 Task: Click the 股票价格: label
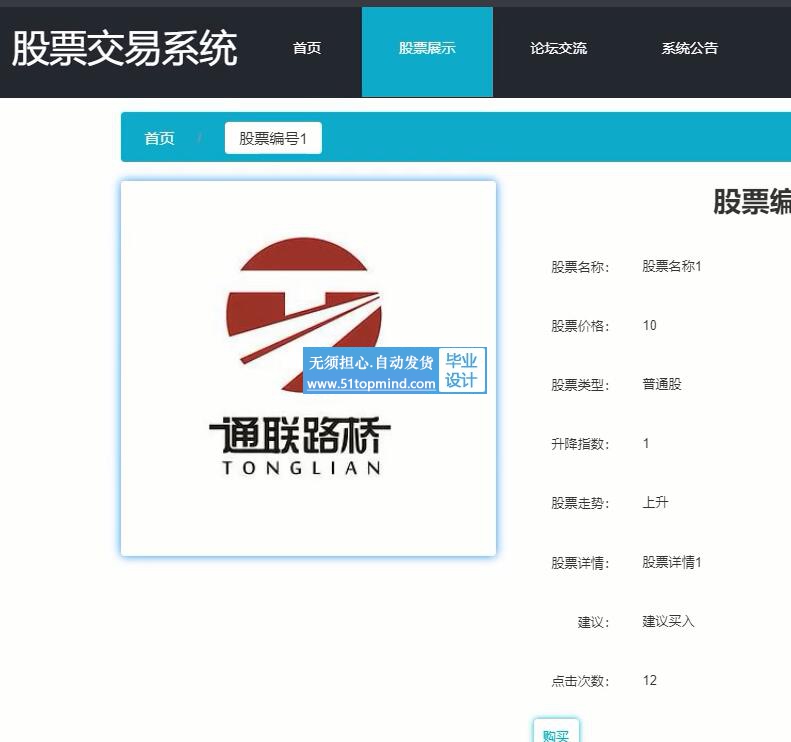[x=580, y=326]
